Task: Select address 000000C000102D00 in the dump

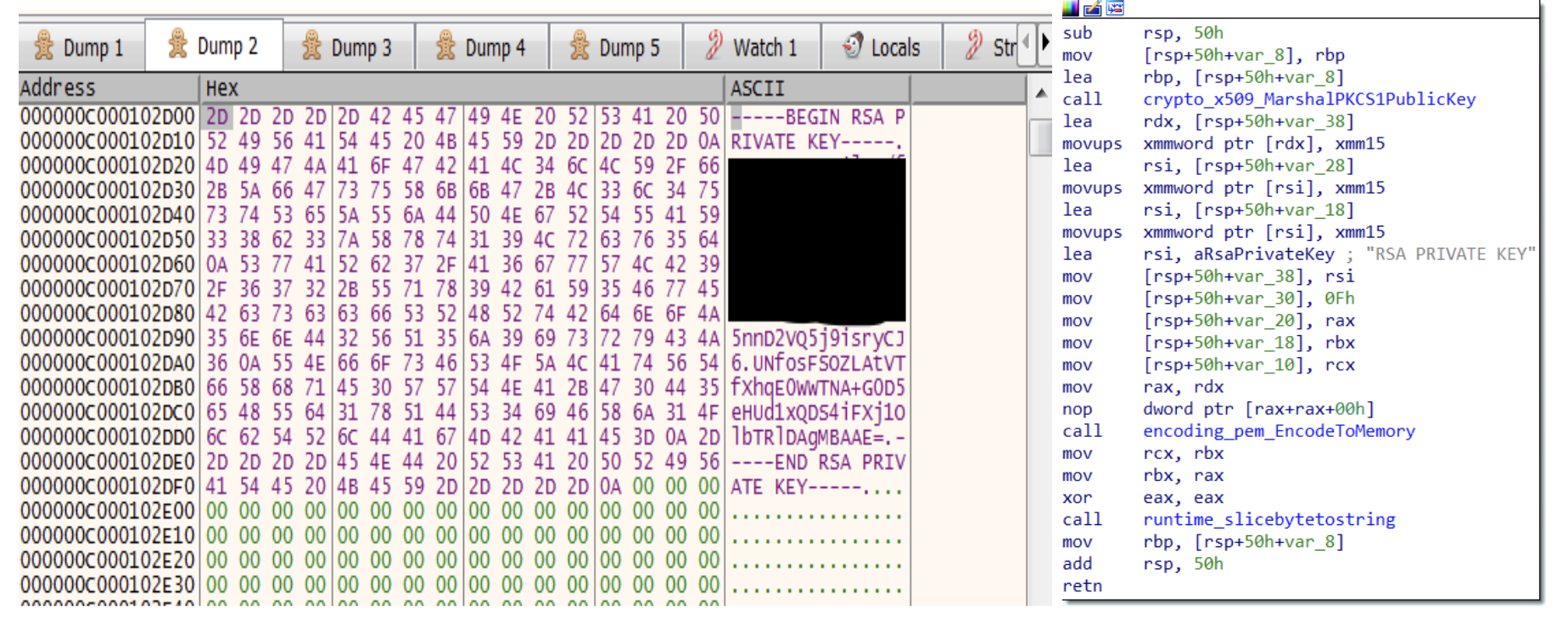Action: point(108,116)
